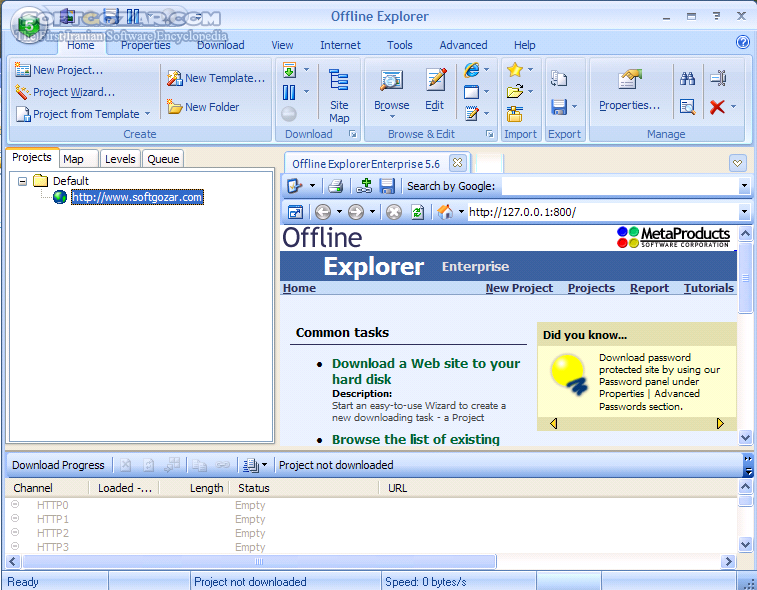The width and height of the screenshot is (757, 590).
Task: Close the Offline Explorer Enterprise 5.6 browser tab
Action: point(457,163)
